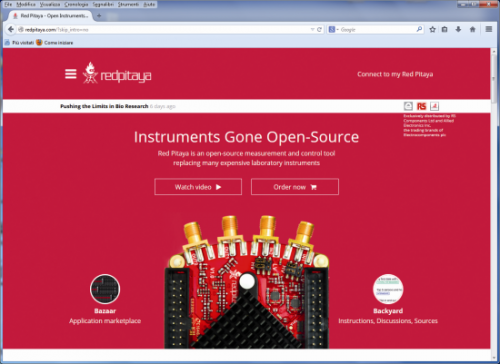
Task: Click the Watch video button
Action: click(198, 187)
